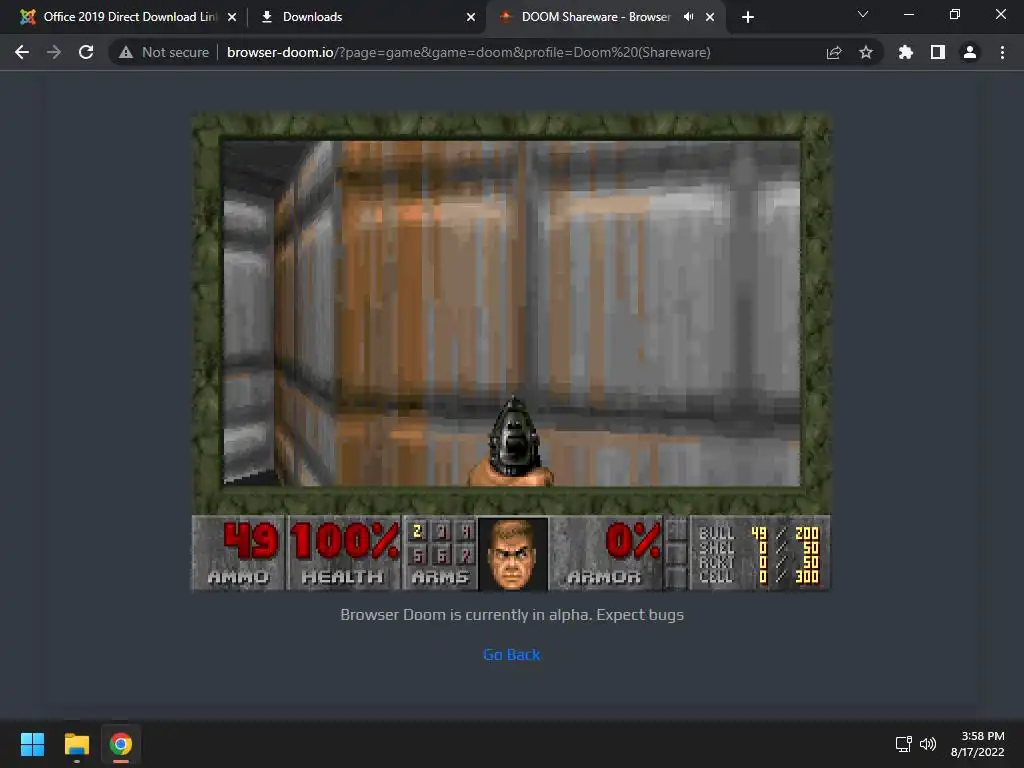The height and width of the screenshot is (768, 1024).
Task: Click the SHEL ammo row 0 / 50
Action: coord(759,548)
